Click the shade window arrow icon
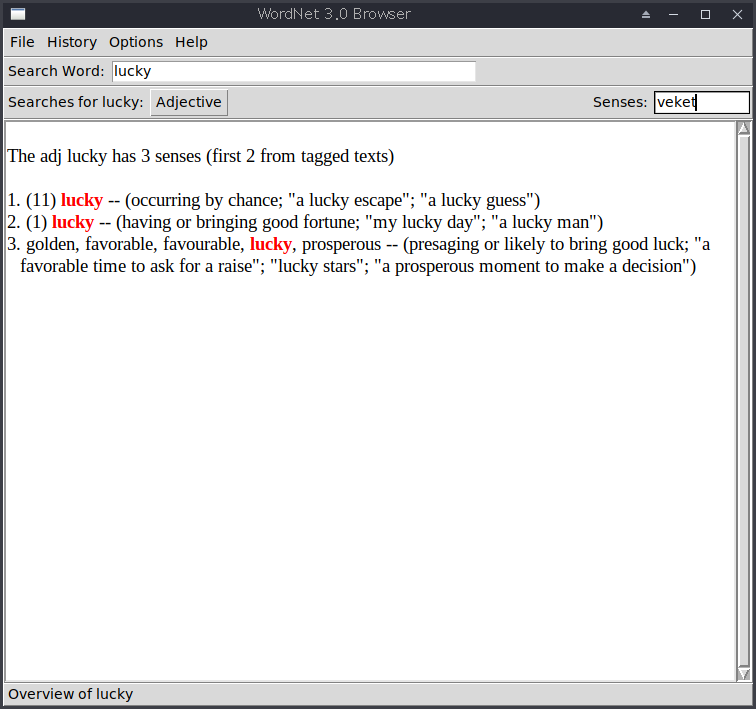The width and height of the screenshot is (756, 709). pos(646,14)
